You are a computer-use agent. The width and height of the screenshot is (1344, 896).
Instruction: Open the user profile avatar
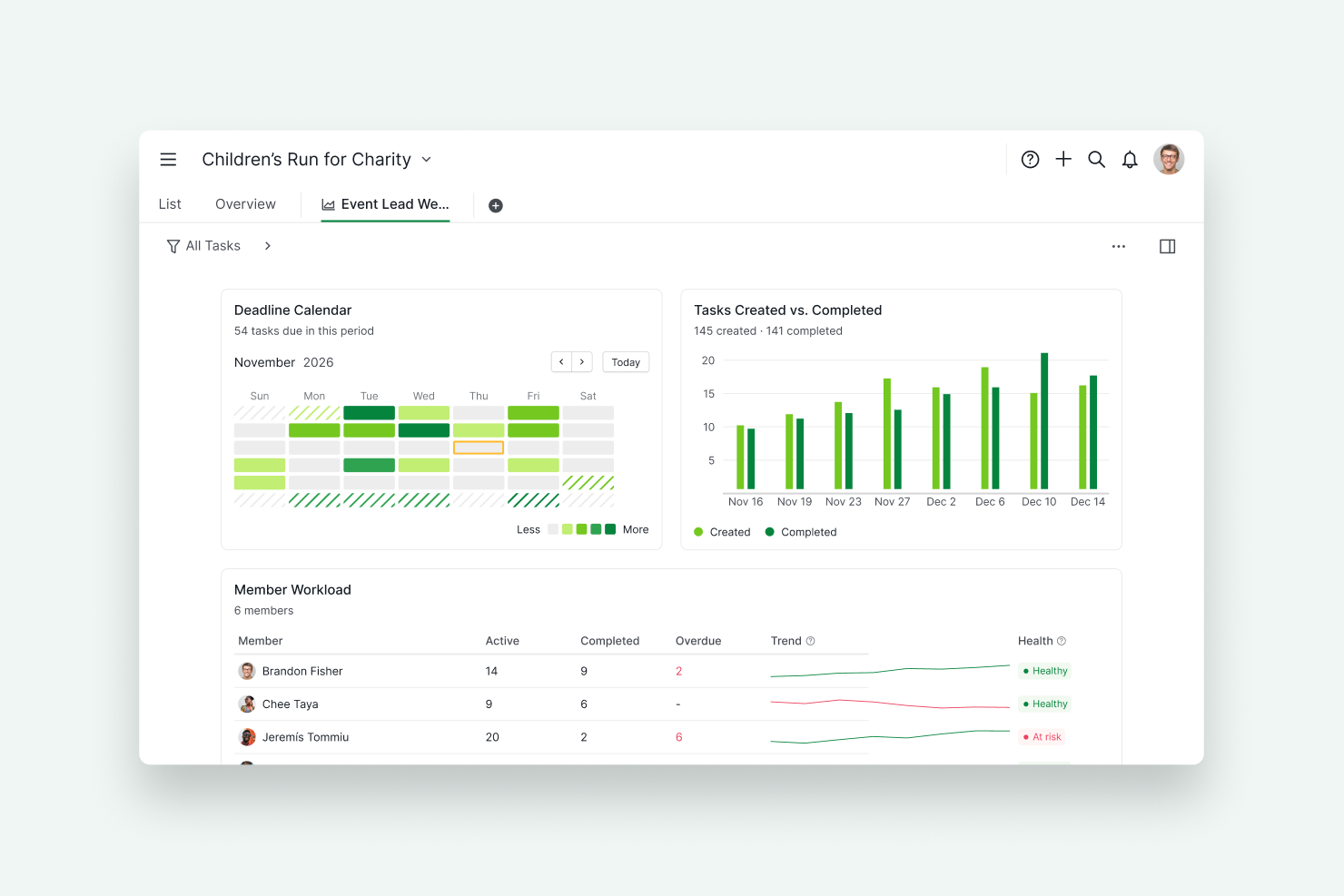pos(1169,159)
